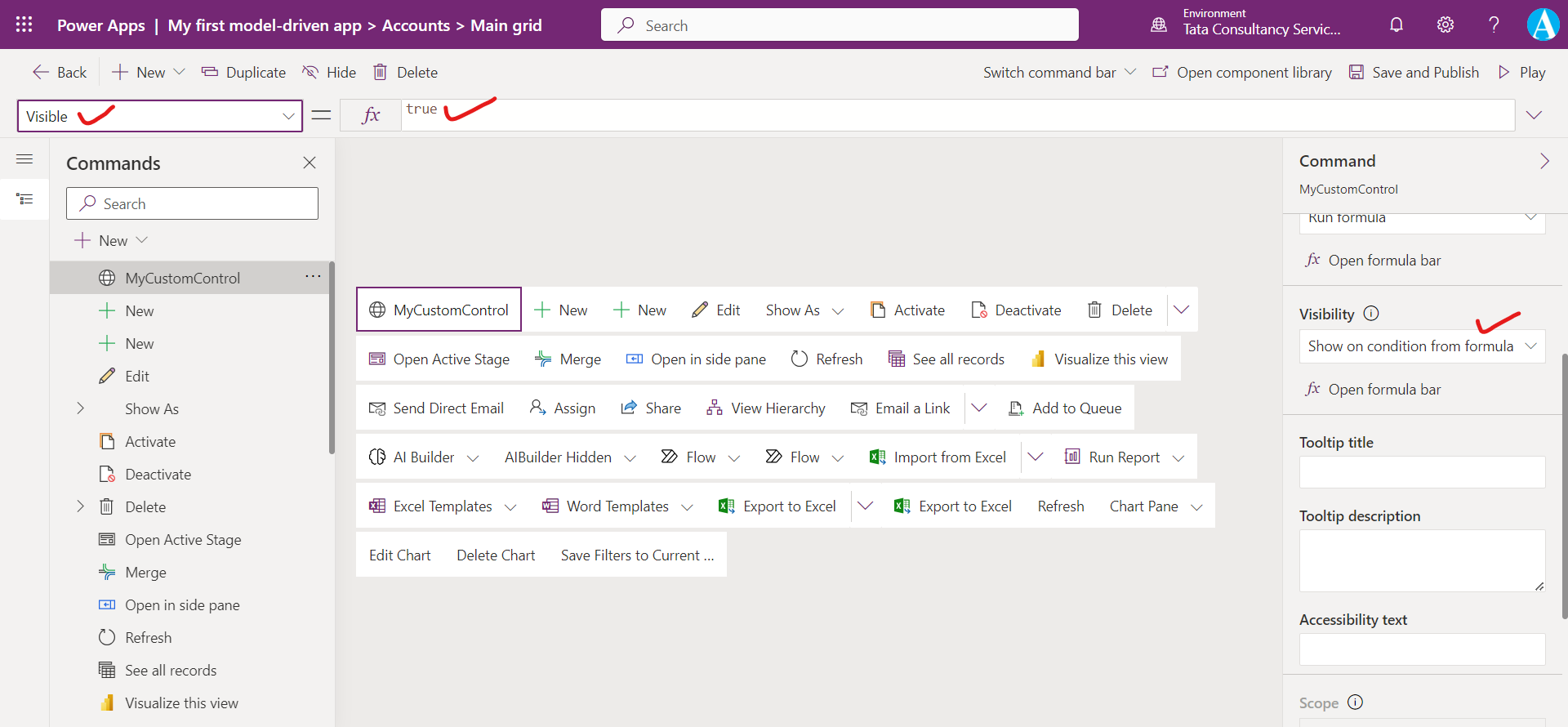Image resolution: width=1568 pixels, height=727 pixels.
Task: Close the Commands panel
Action: (x=310, y=163)
